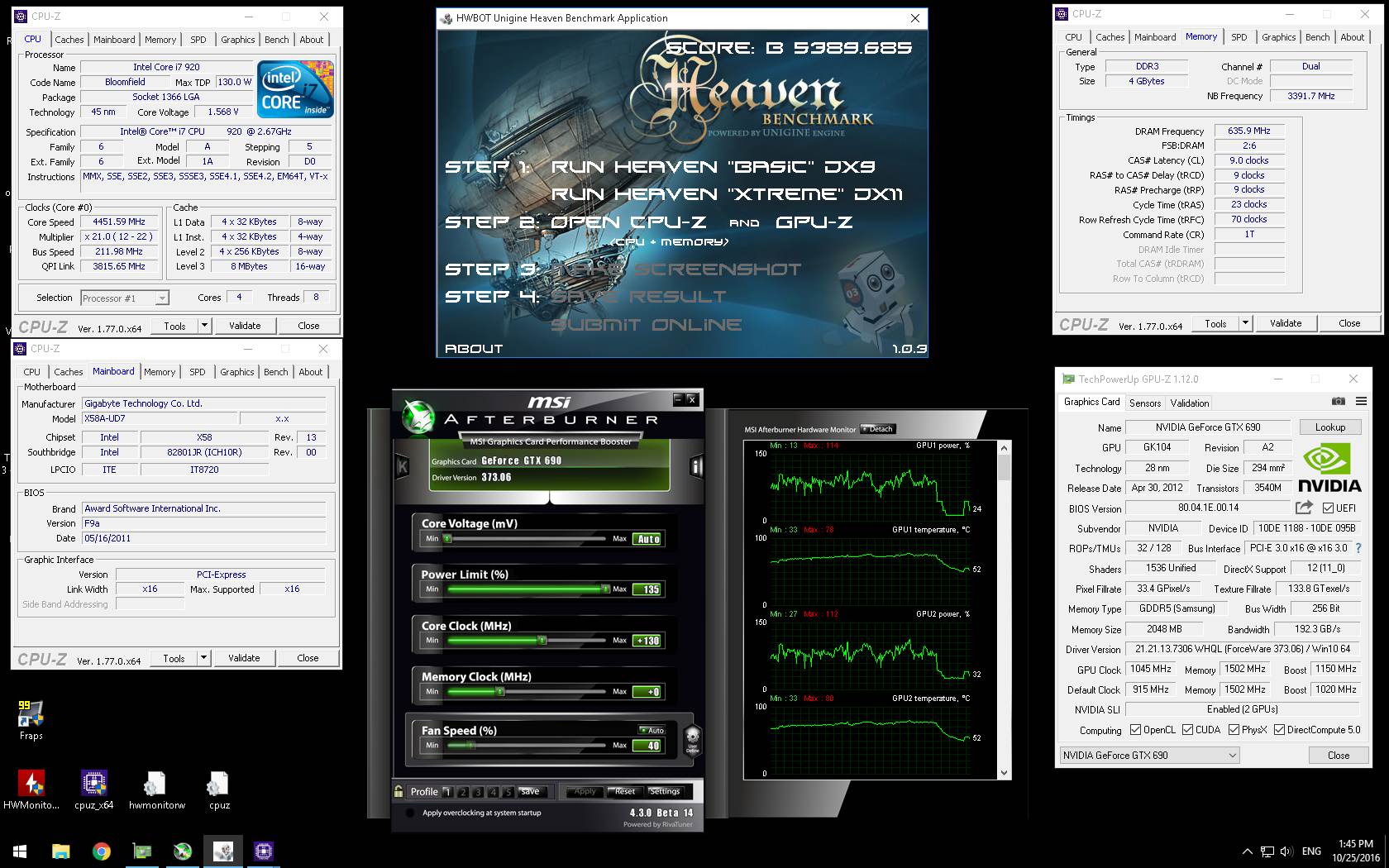Click the system clock 1:45 PM
Screen dimensions: 1389x868
[x=1356, y=844]
